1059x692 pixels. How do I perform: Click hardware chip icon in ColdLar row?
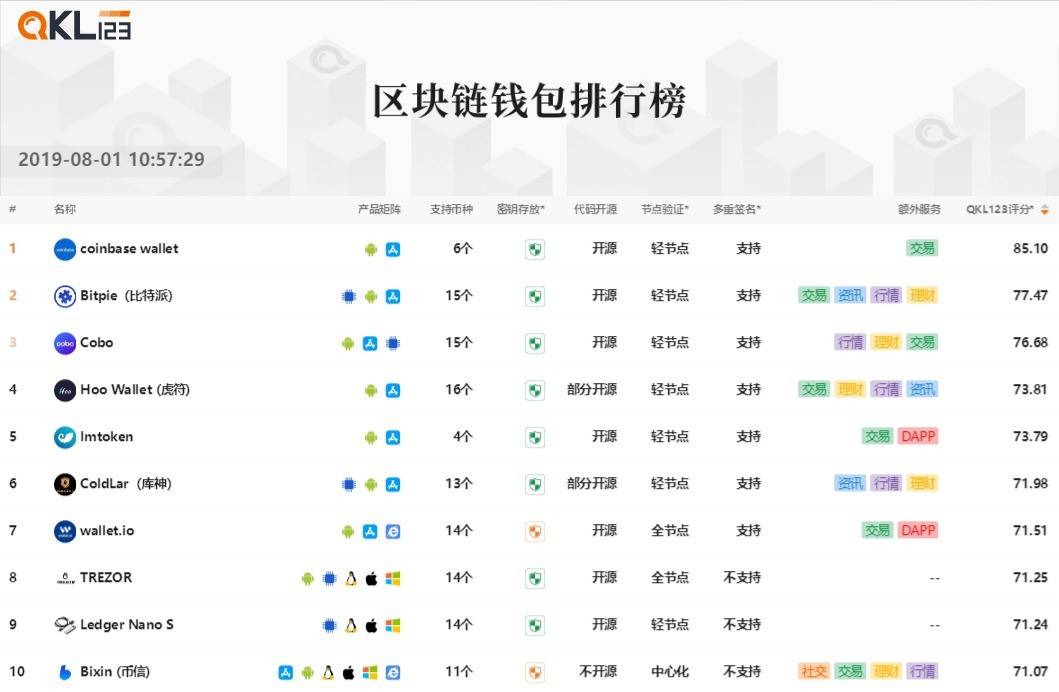[x=348, y=484]
